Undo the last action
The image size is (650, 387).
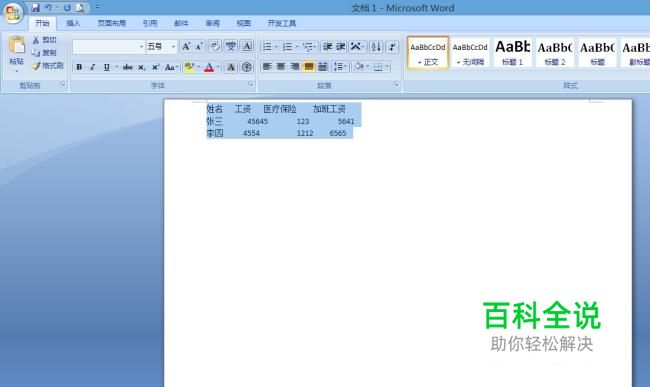[x=49, y=7]
